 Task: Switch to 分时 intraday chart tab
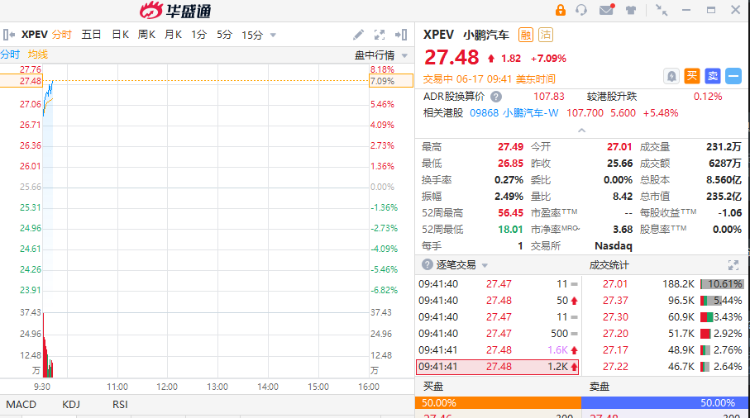(x=62, y=35)
